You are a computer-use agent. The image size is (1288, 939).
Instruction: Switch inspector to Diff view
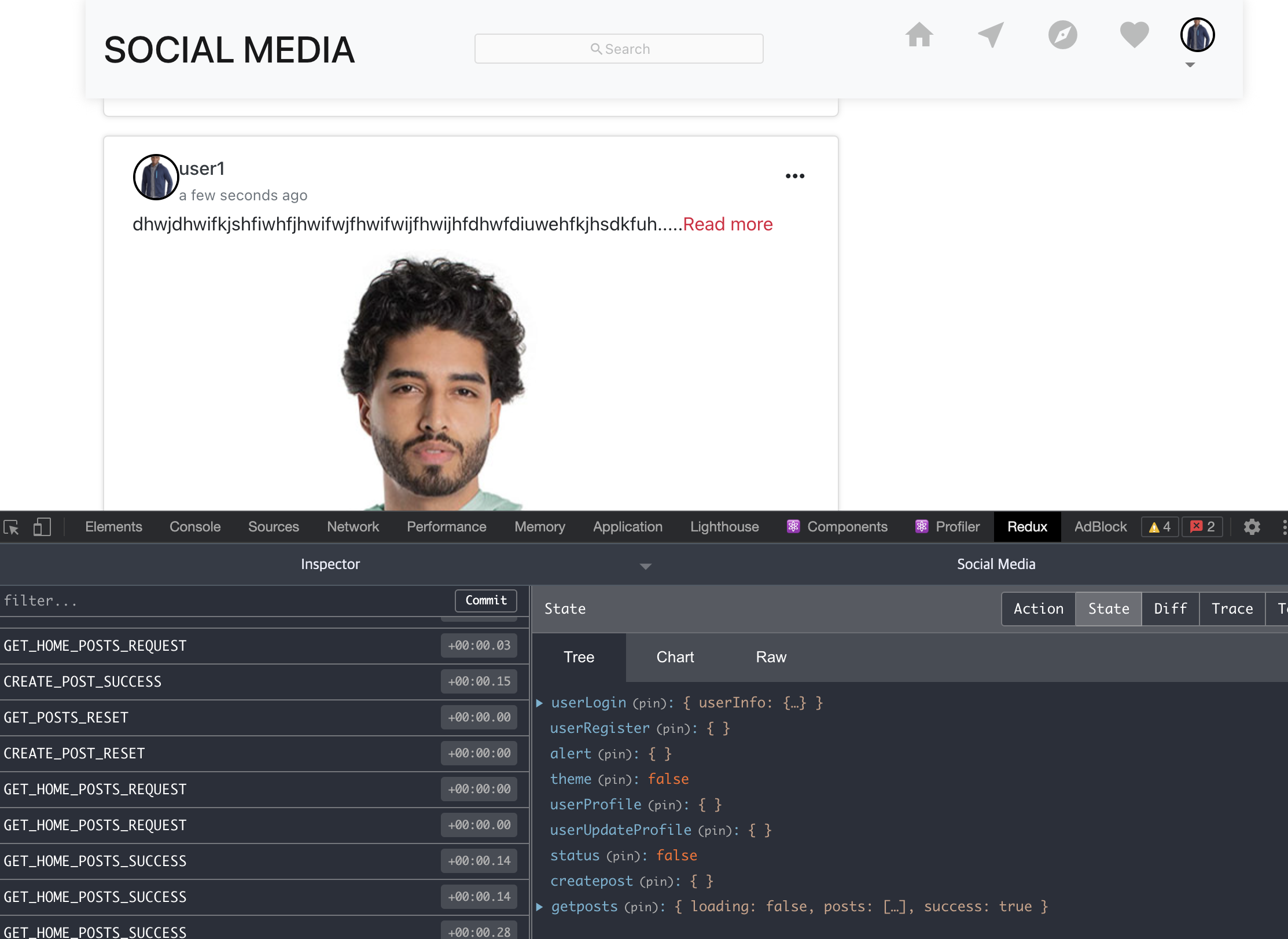[1170, 608]
